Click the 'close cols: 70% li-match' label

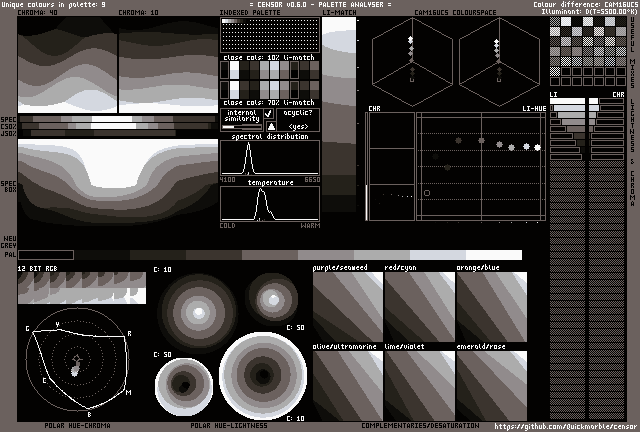pos(269,103)
